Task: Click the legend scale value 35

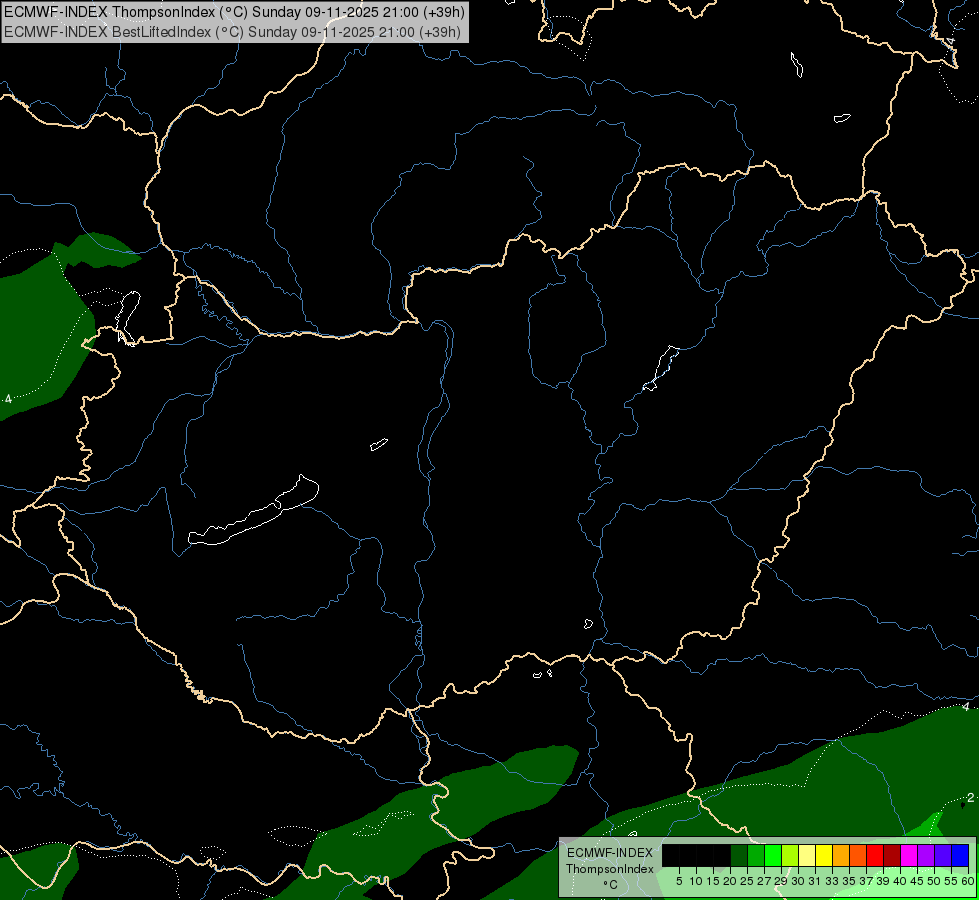Action: pos(849,881)
